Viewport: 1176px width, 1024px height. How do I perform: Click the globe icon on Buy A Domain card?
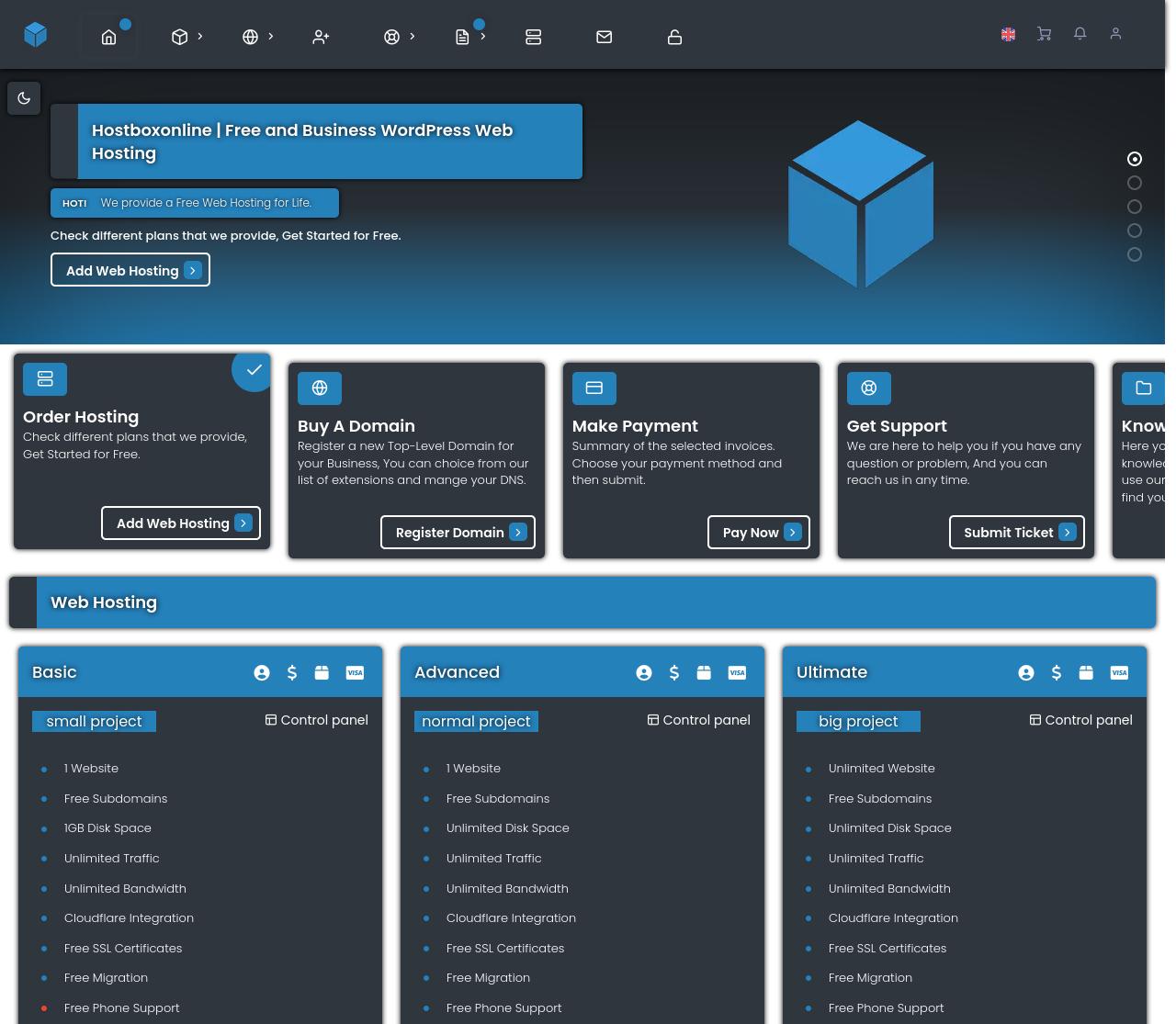click(x=320, y=388)
